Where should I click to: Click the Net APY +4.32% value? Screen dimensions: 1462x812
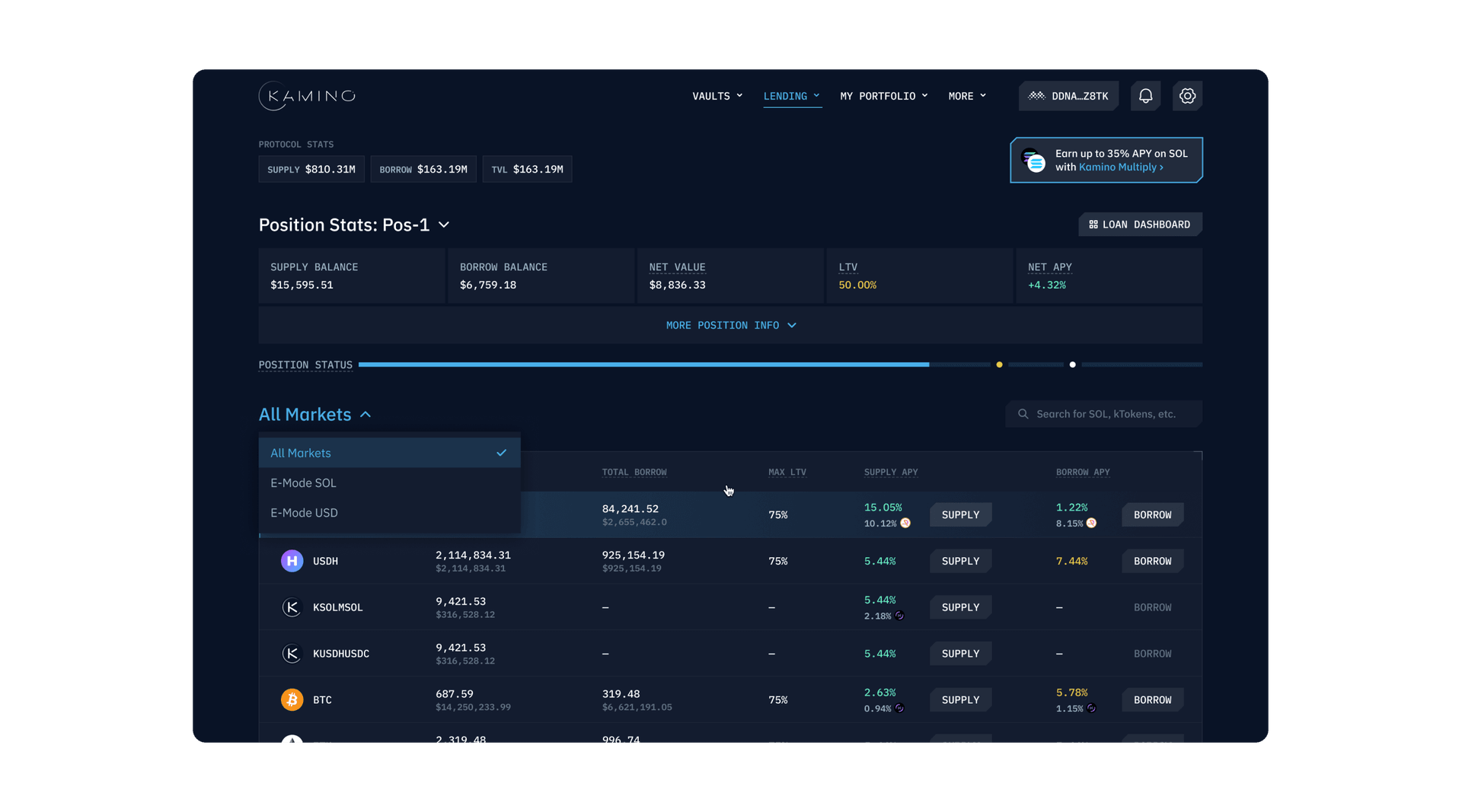[x=1046, y=285]
